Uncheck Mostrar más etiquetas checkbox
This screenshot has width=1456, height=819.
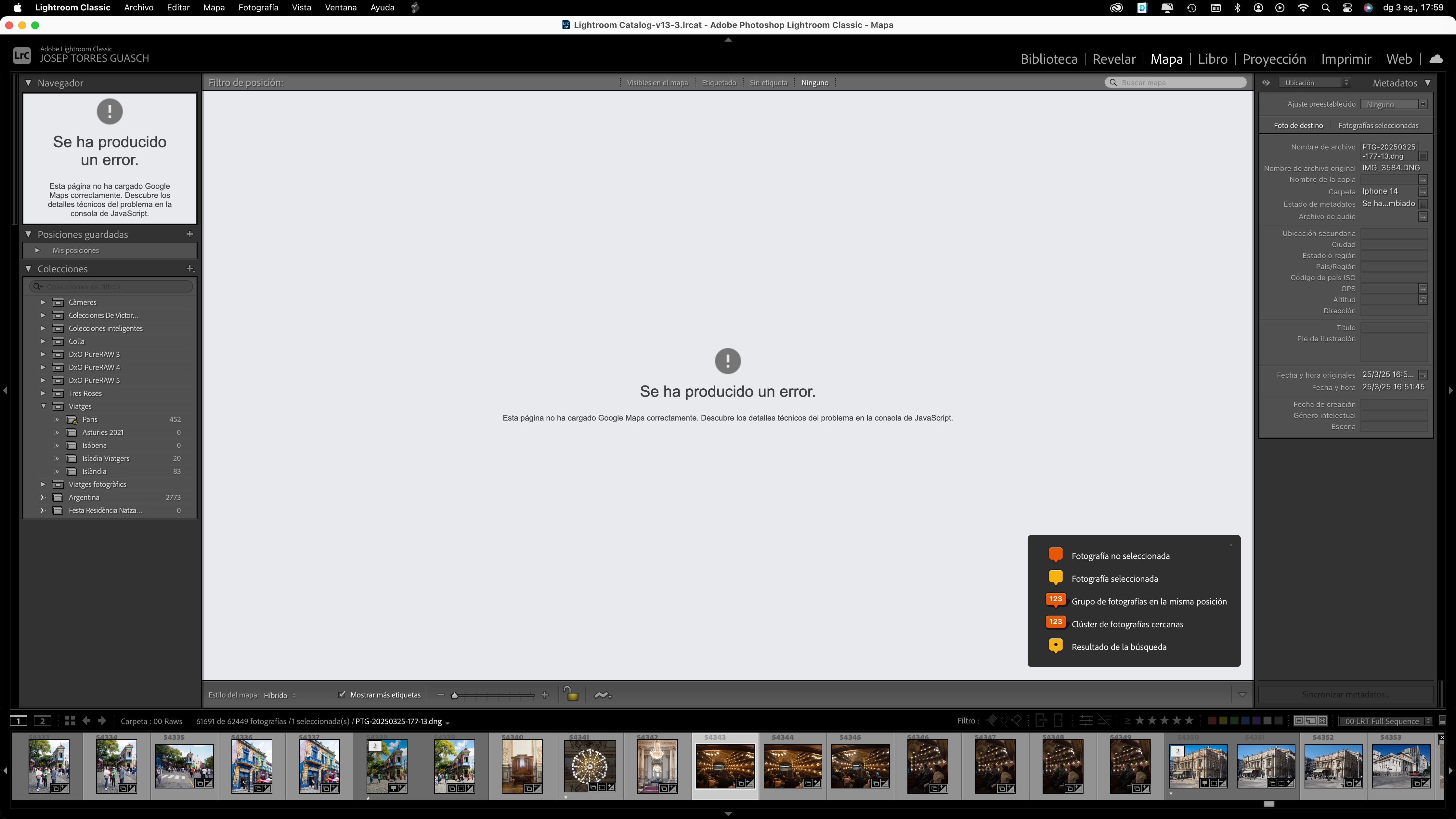pos(341,695)
